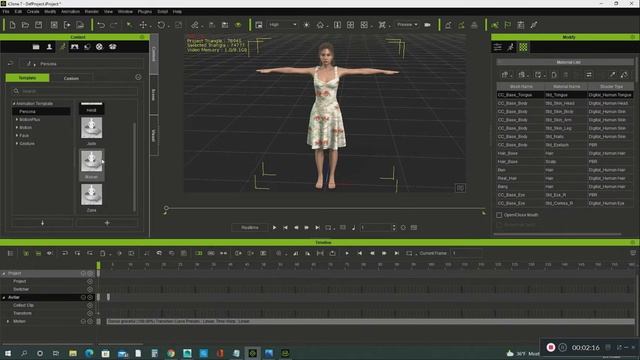Switch to the Template tab in Content

pos(27,78)
